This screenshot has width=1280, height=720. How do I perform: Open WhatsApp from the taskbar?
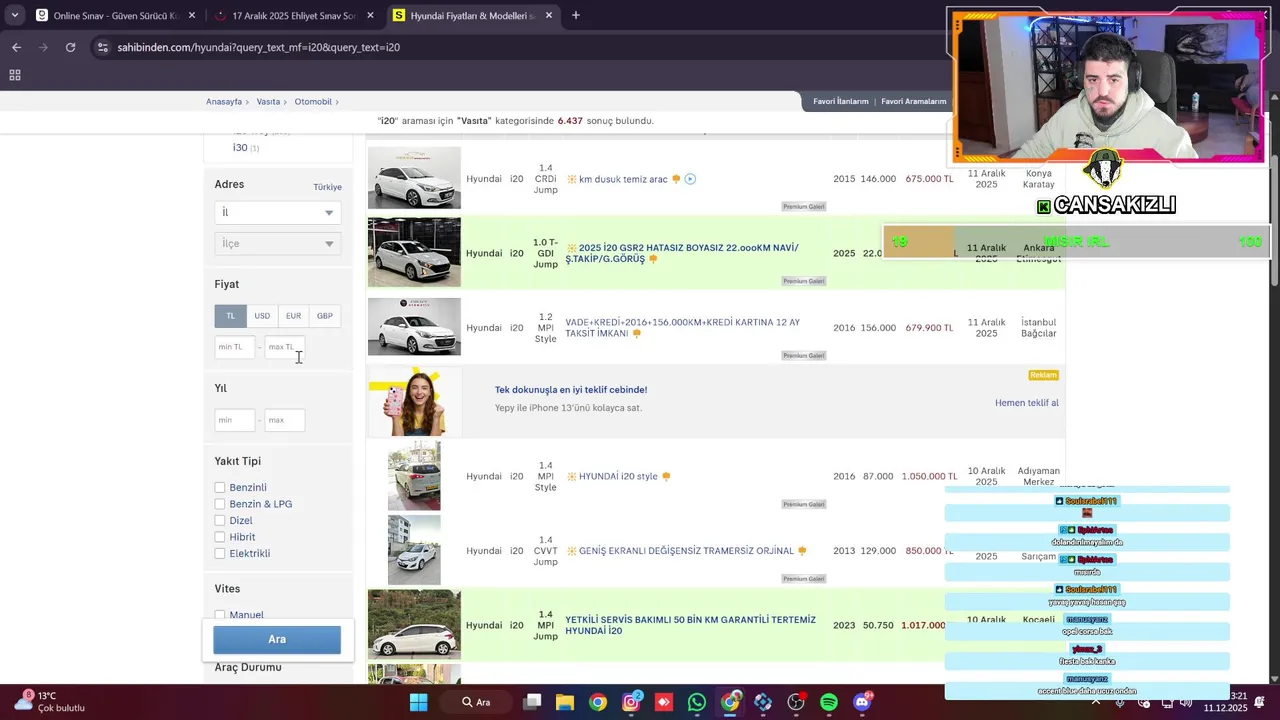697,702
